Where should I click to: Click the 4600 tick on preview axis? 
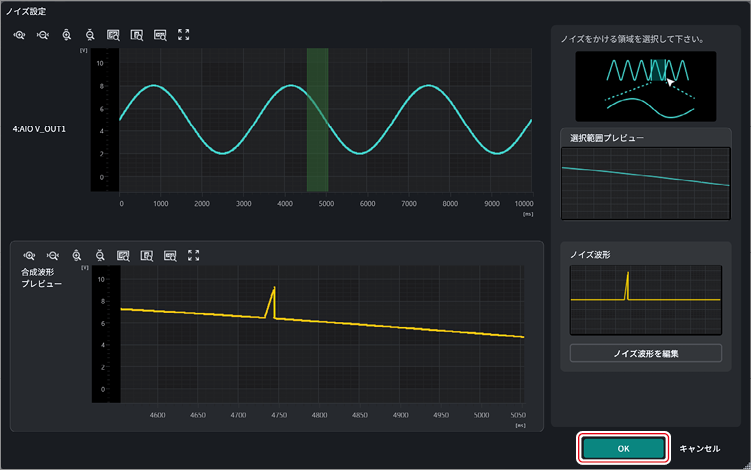pos(157,415)
